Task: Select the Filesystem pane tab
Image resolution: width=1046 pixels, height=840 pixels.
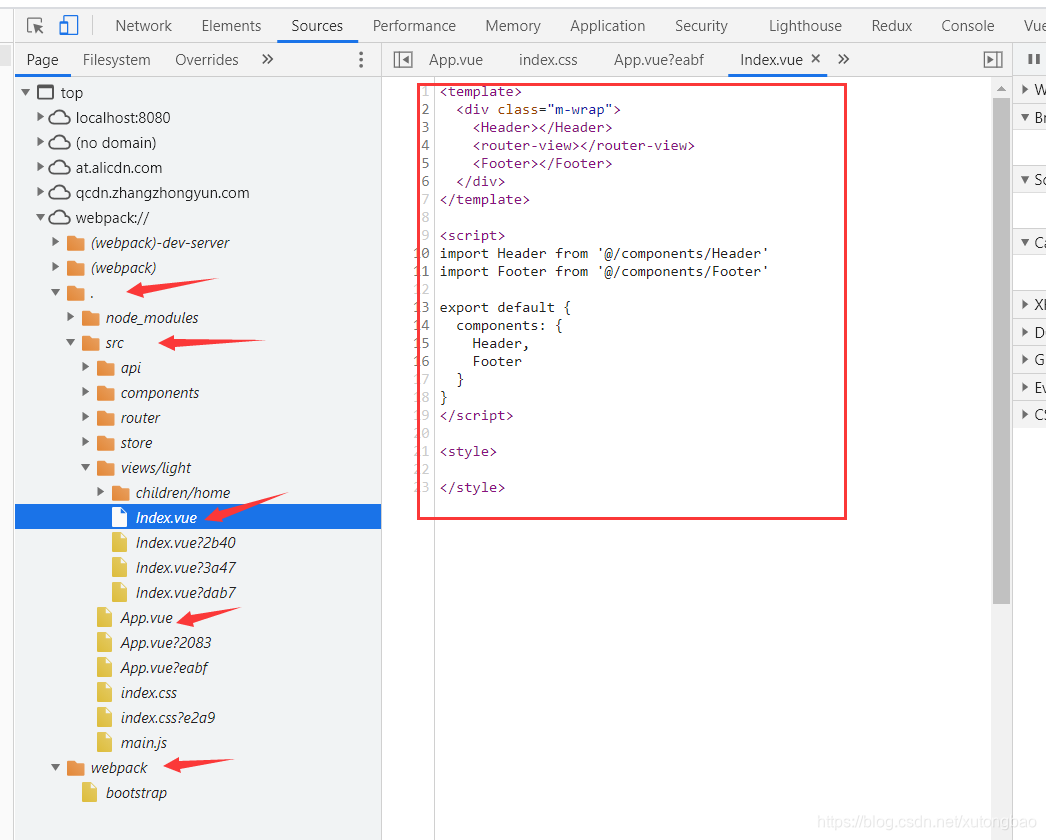Action: [117, 60]
